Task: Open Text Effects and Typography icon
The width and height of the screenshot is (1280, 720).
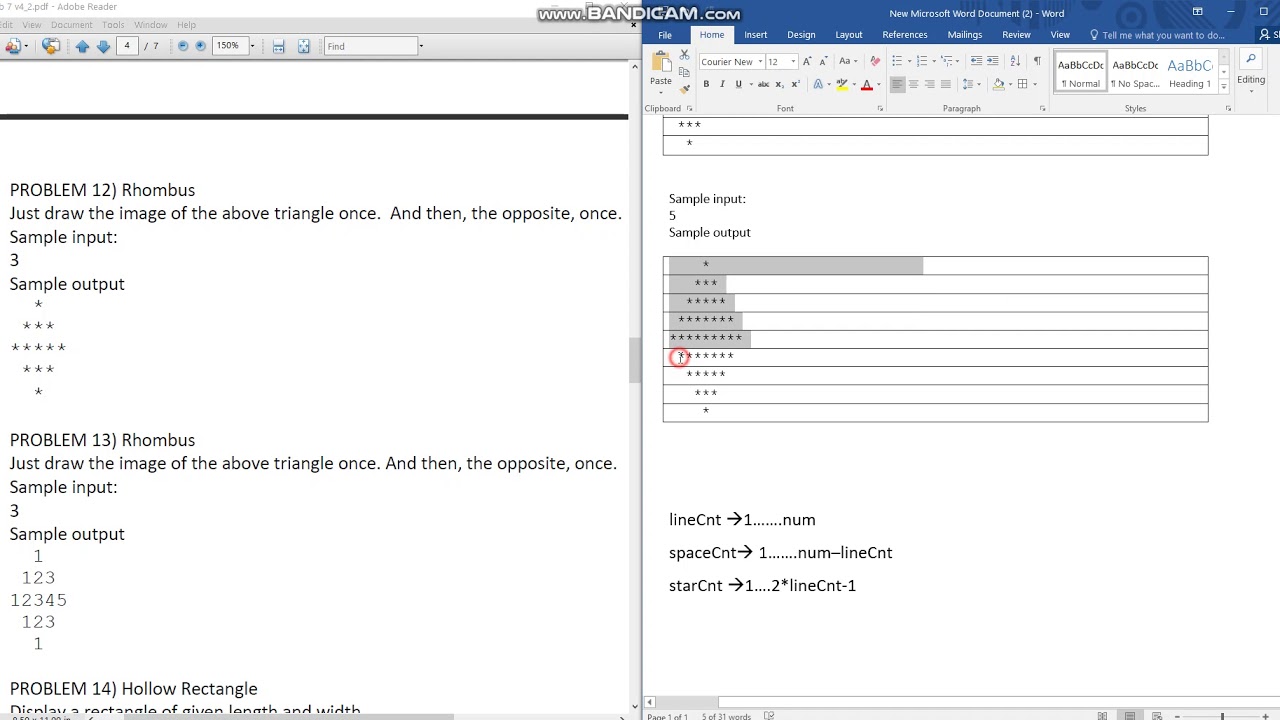Action: (x=818, y=85)
